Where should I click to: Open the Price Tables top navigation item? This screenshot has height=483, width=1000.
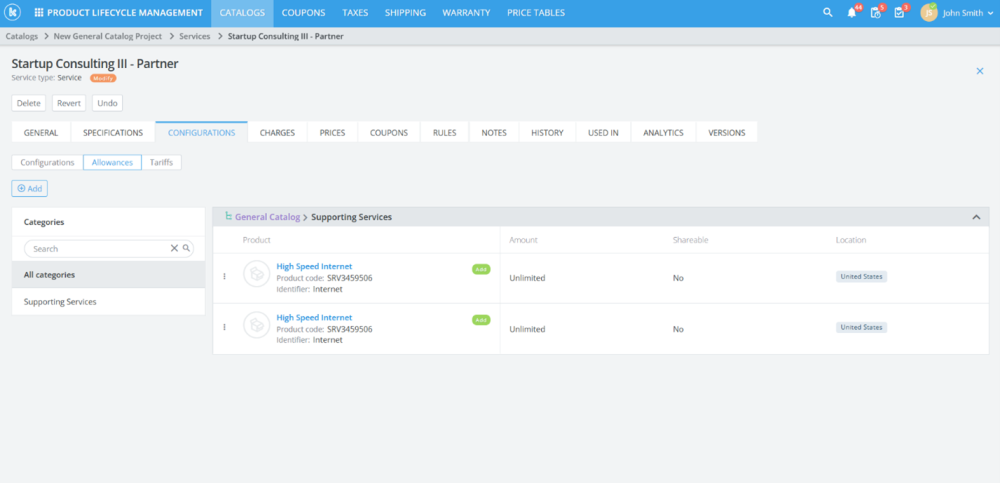click(x=536, y=13)
